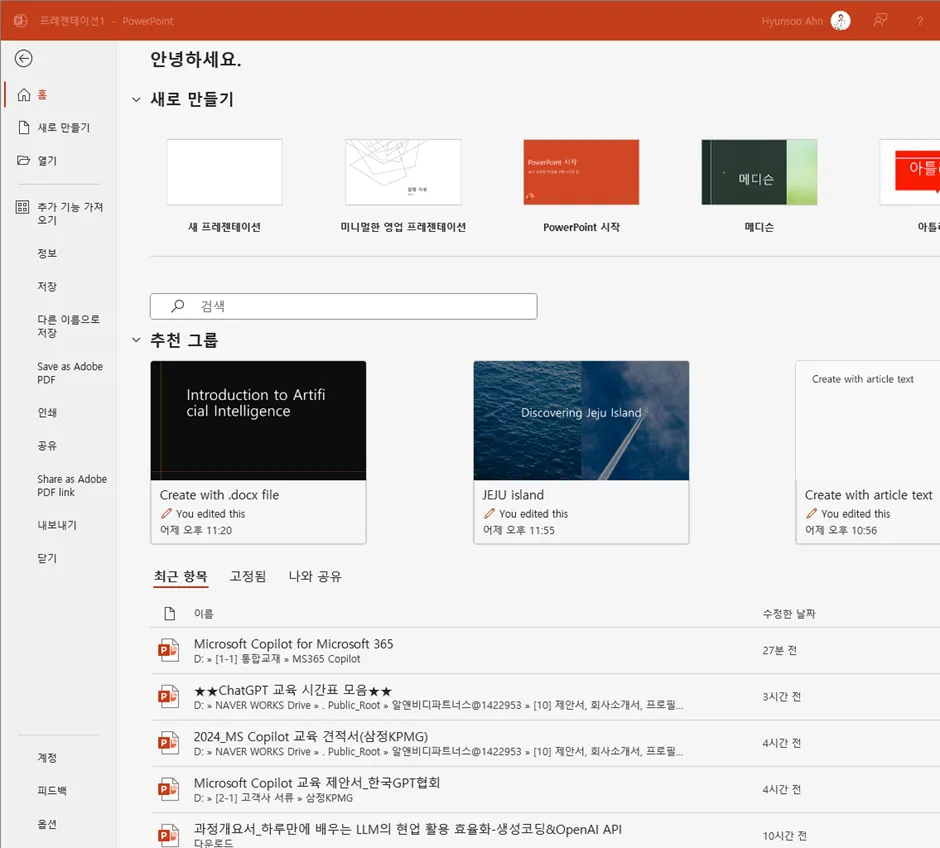Sort by the 수정한 날짜 column header
The image size is (940, 848).
pyautogui.click(x=789, y=614)
